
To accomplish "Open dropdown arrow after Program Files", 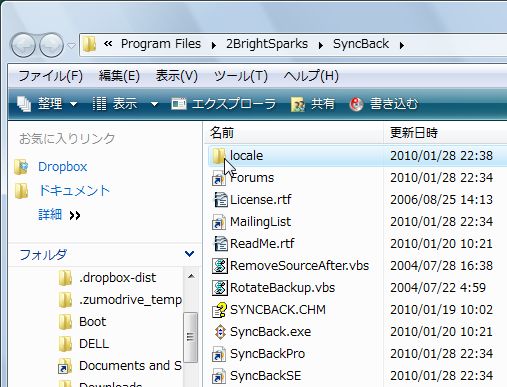I will pos(214,45).
